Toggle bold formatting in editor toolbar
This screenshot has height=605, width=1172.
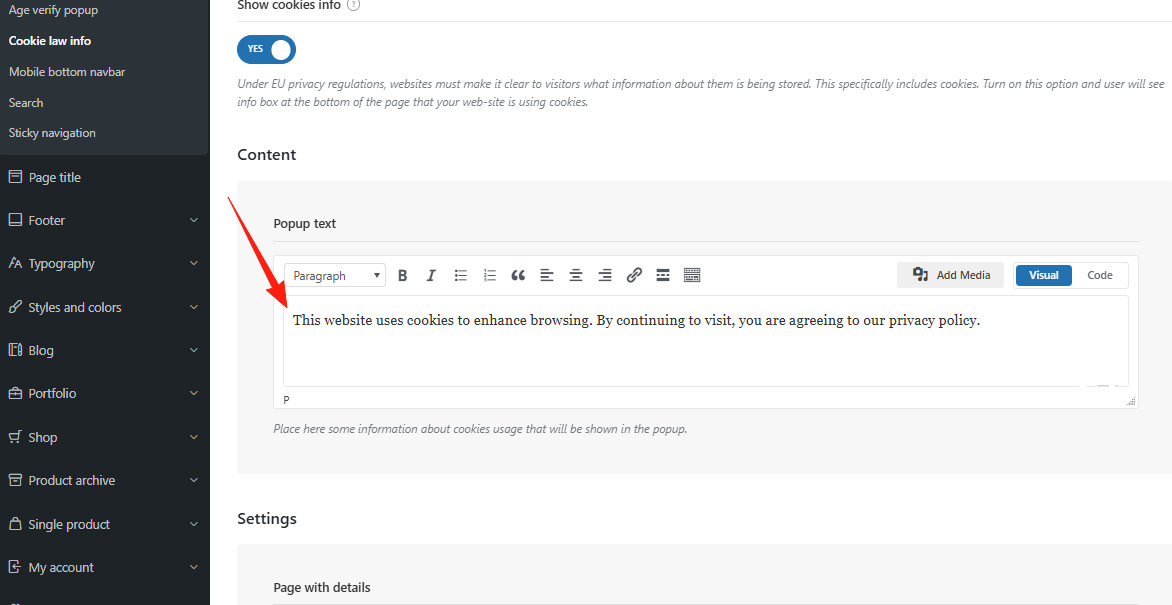click(x=403, y=276)
